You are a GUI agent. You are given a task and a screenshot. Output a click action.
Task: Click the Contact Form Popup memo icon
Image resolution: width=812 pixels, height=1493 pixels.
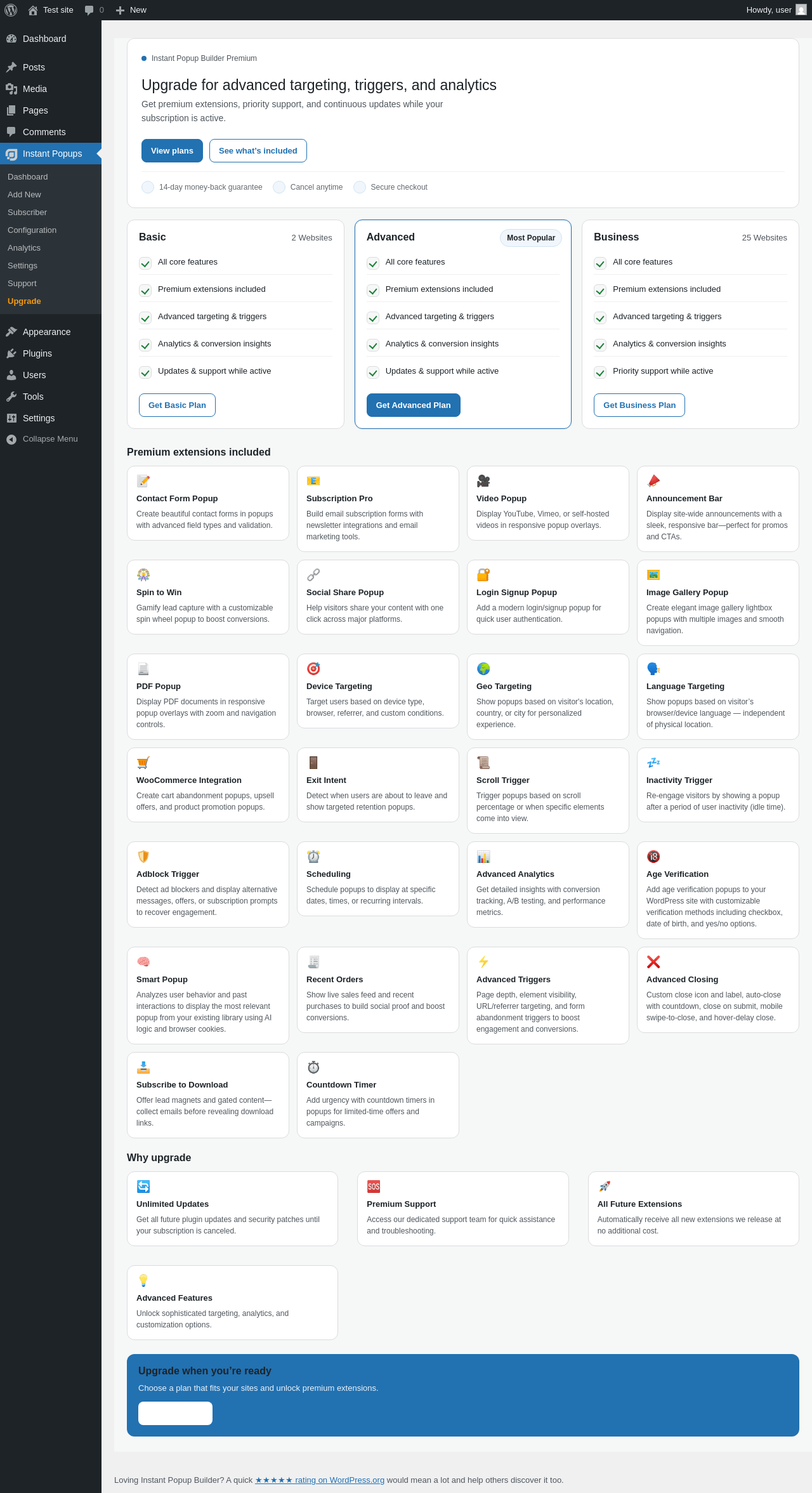pyautogui.click(x=143, y=481)
